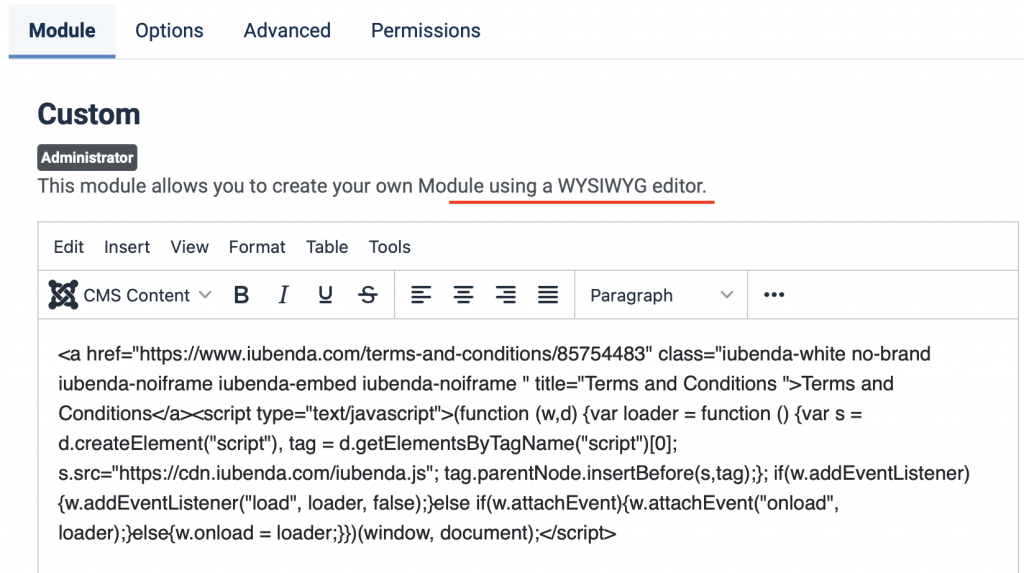Image resolution: width=1024 pixels, height=573 pixels.
Task: Apply bold formatting in the editor toolbar
Action: pos(241,295)
